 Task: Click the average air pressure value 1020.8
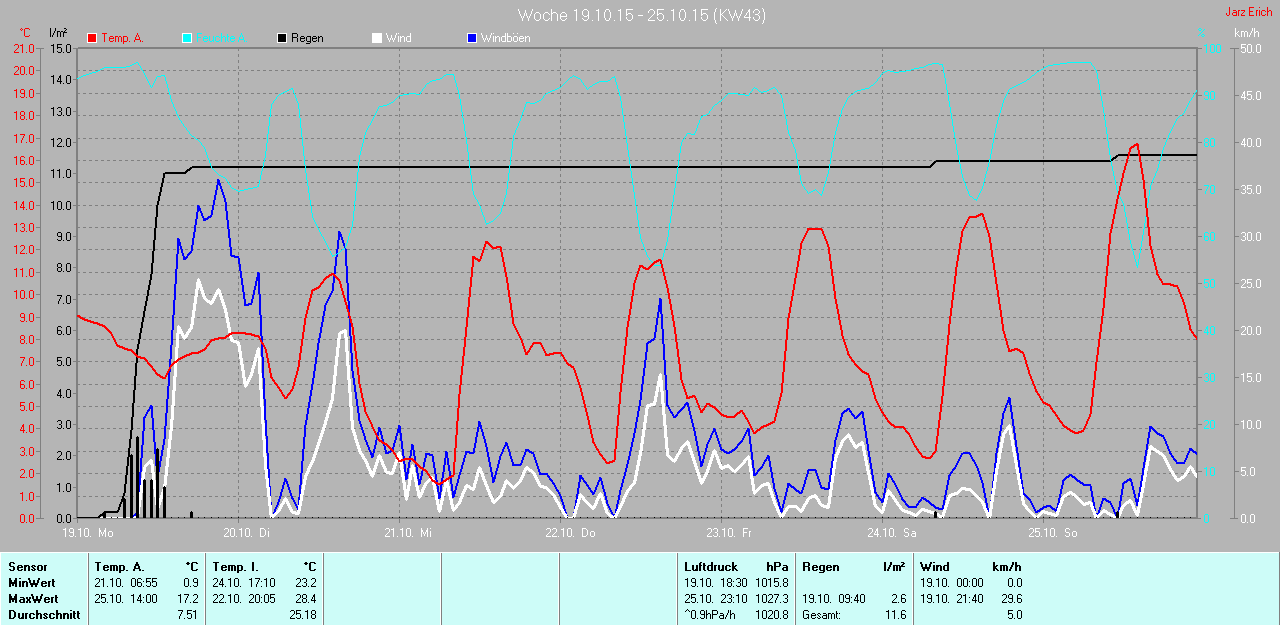(771, 615)
